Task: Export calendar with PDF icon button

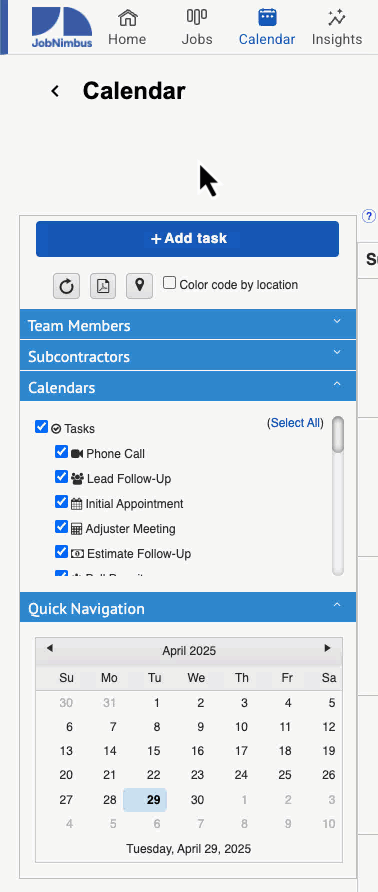Action: [x=103, y=286]
